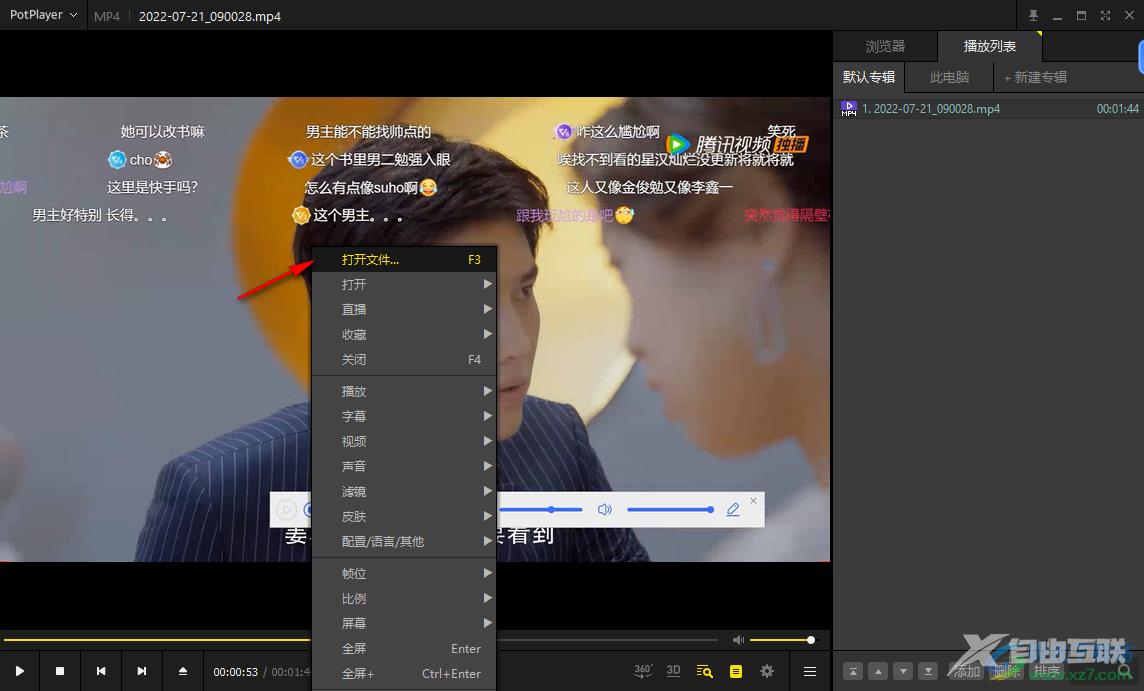This screenshot has height=691, width=1144.
Task: Toggle the yellow playlist panel icon
Action: pos(735,671)
